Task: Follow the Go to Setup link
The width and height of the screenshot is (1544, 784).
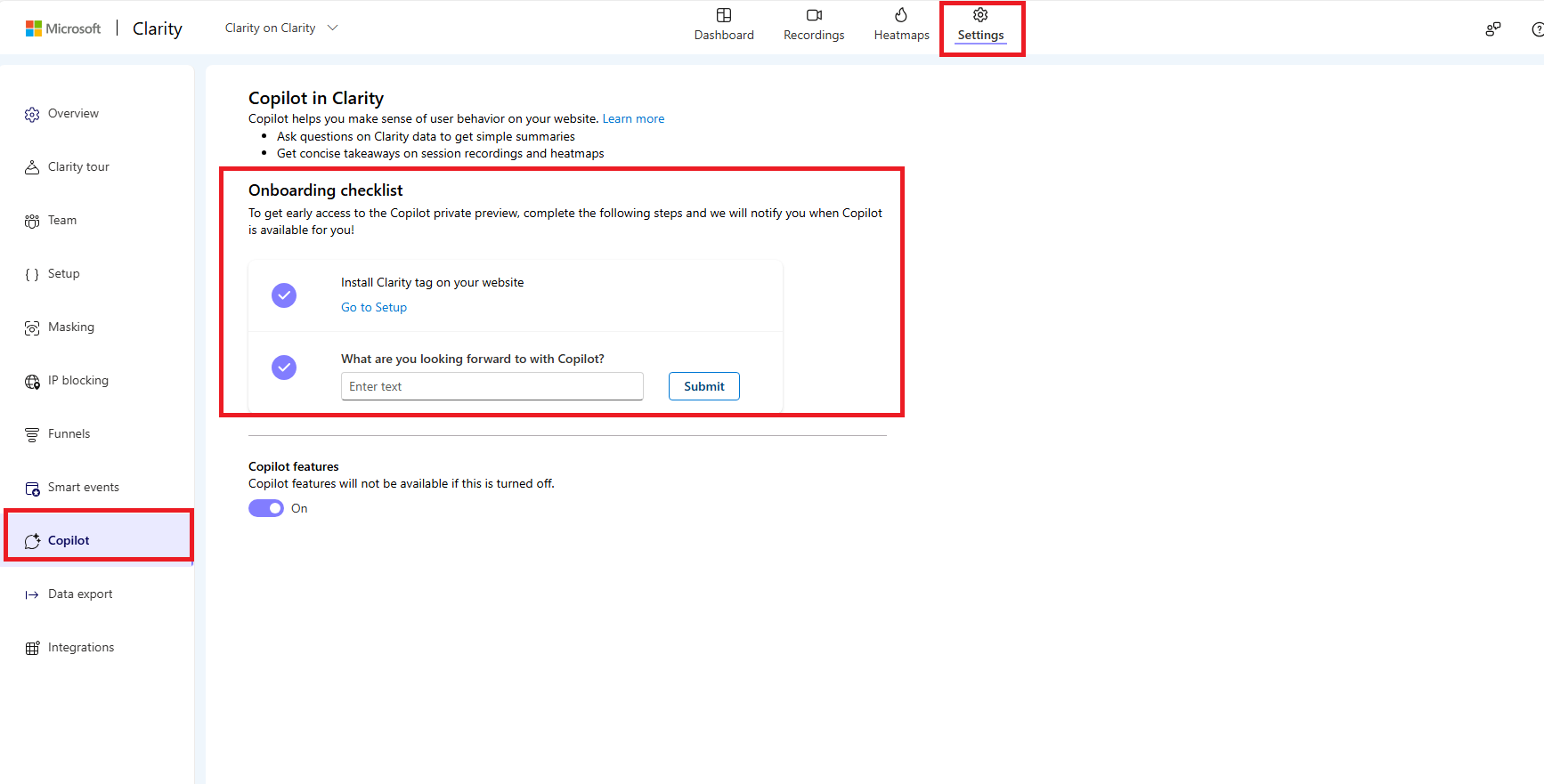Action: click(x=374, y=307)
